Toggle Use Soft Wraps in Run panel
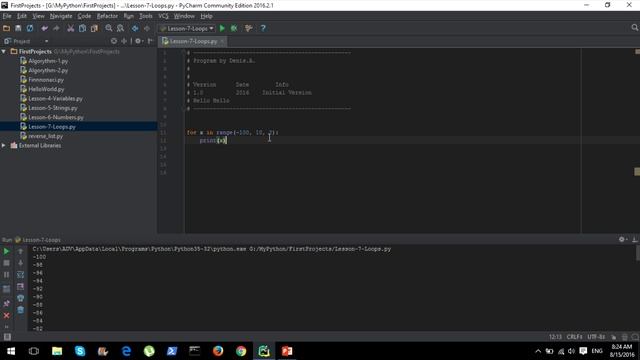The height and width of the screenshot is (360, 640). [20, 275]
